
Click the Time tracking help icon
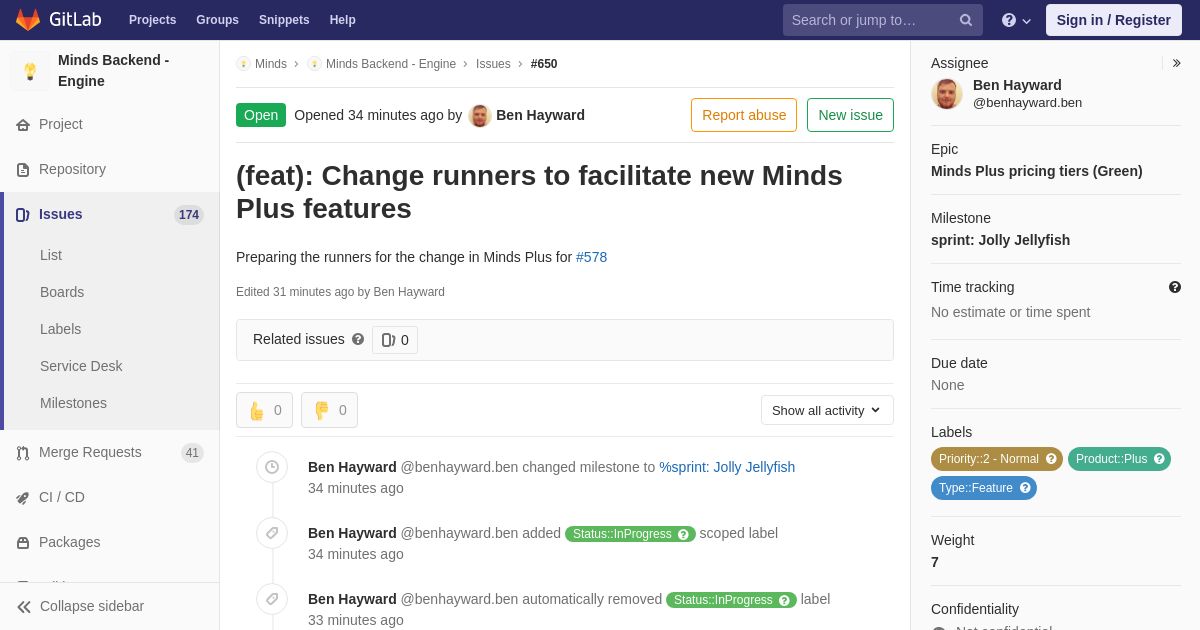click(x=1175, y=287)
